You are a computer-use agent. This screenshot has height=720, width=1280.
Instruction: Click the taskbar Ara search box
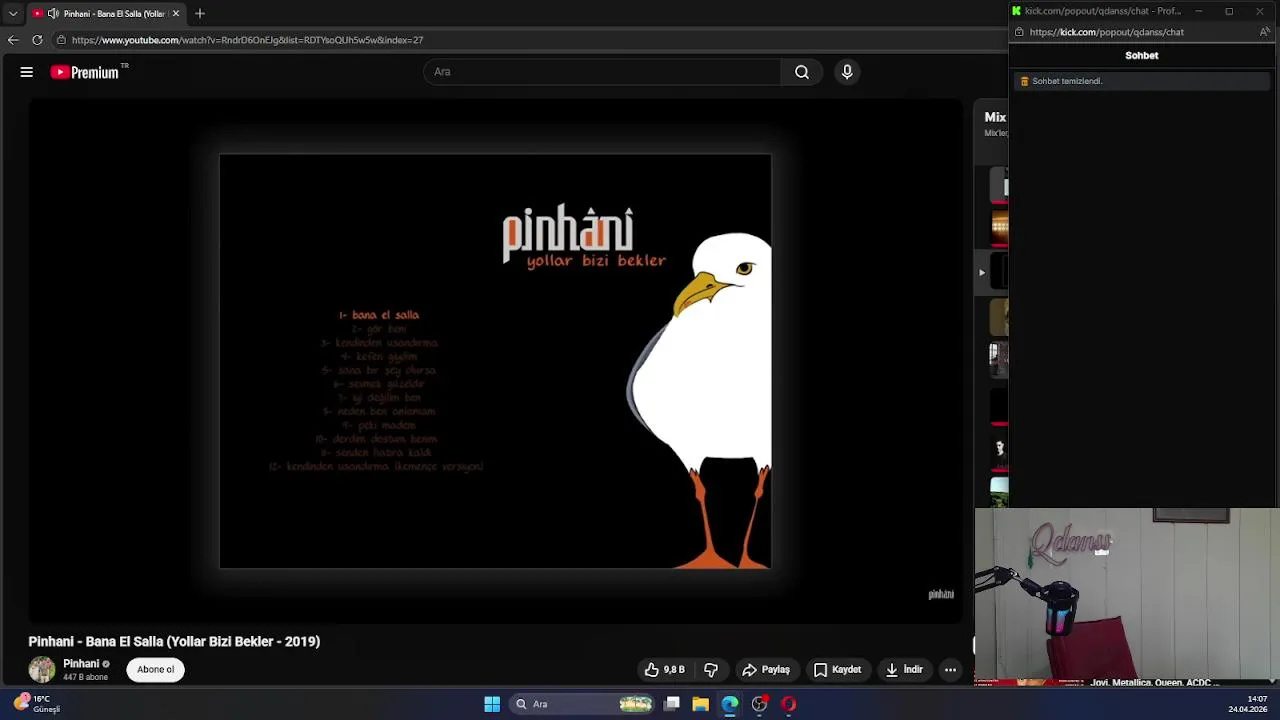pyautogui.click(x=583, y=704)
